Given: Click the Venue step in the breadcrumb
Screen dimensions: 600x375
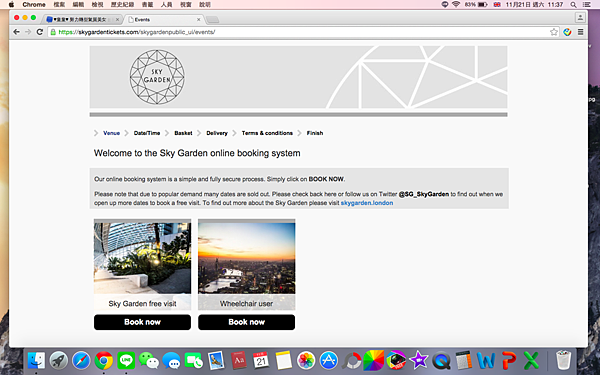Looking at the screenshot, I should click(x=111, y=133).
